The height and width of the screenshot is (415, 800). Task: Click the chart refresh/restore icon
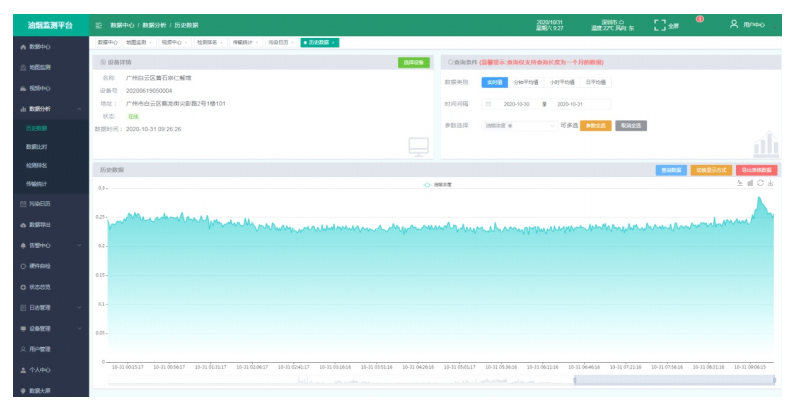[x=760, y=183]
